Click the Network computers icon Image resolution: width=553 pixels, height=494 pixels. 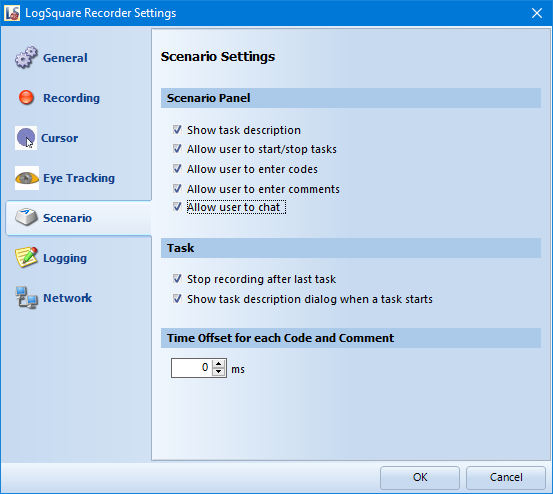[x=26, y=298]
